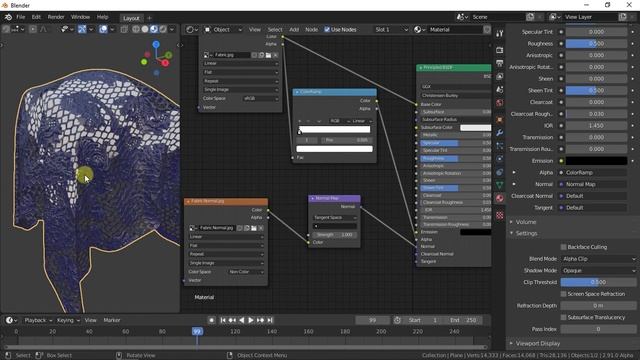Select rendered viewport shading

tap(163, 29)
